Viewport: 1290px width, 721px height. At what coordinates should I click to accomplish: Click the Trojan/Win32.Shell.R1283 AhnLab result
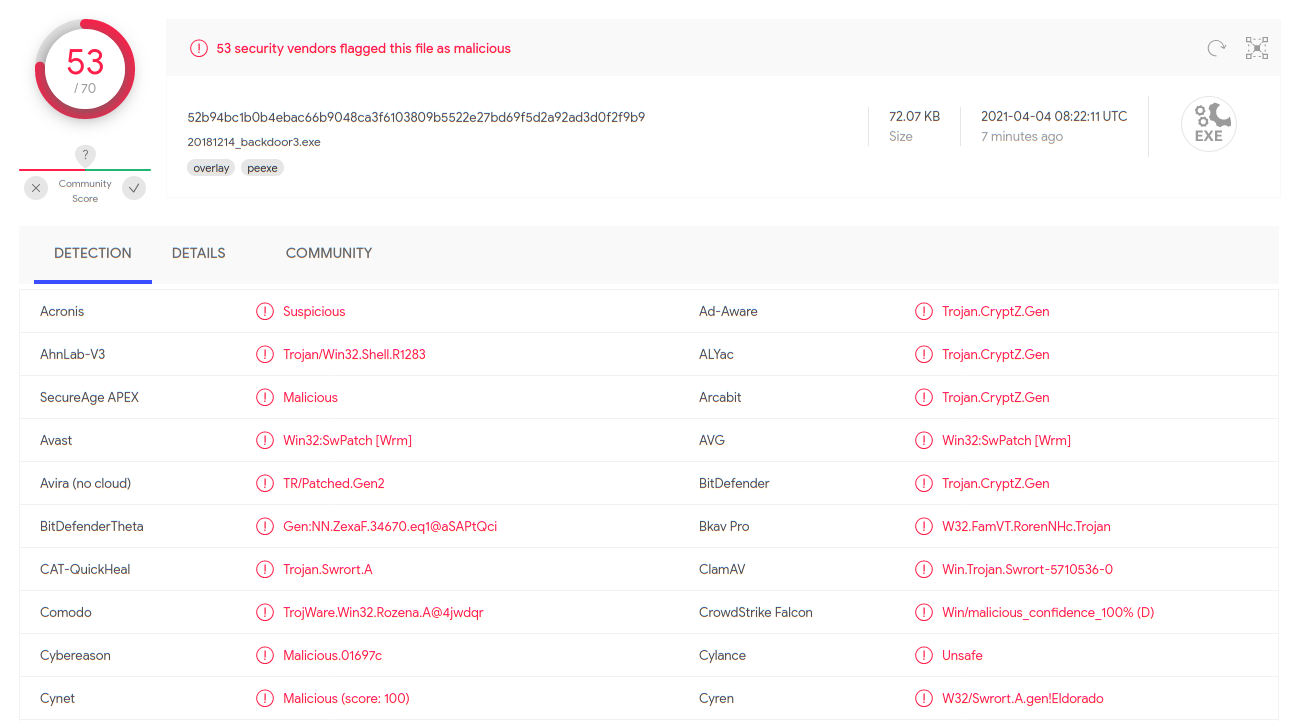pos(354,354)
